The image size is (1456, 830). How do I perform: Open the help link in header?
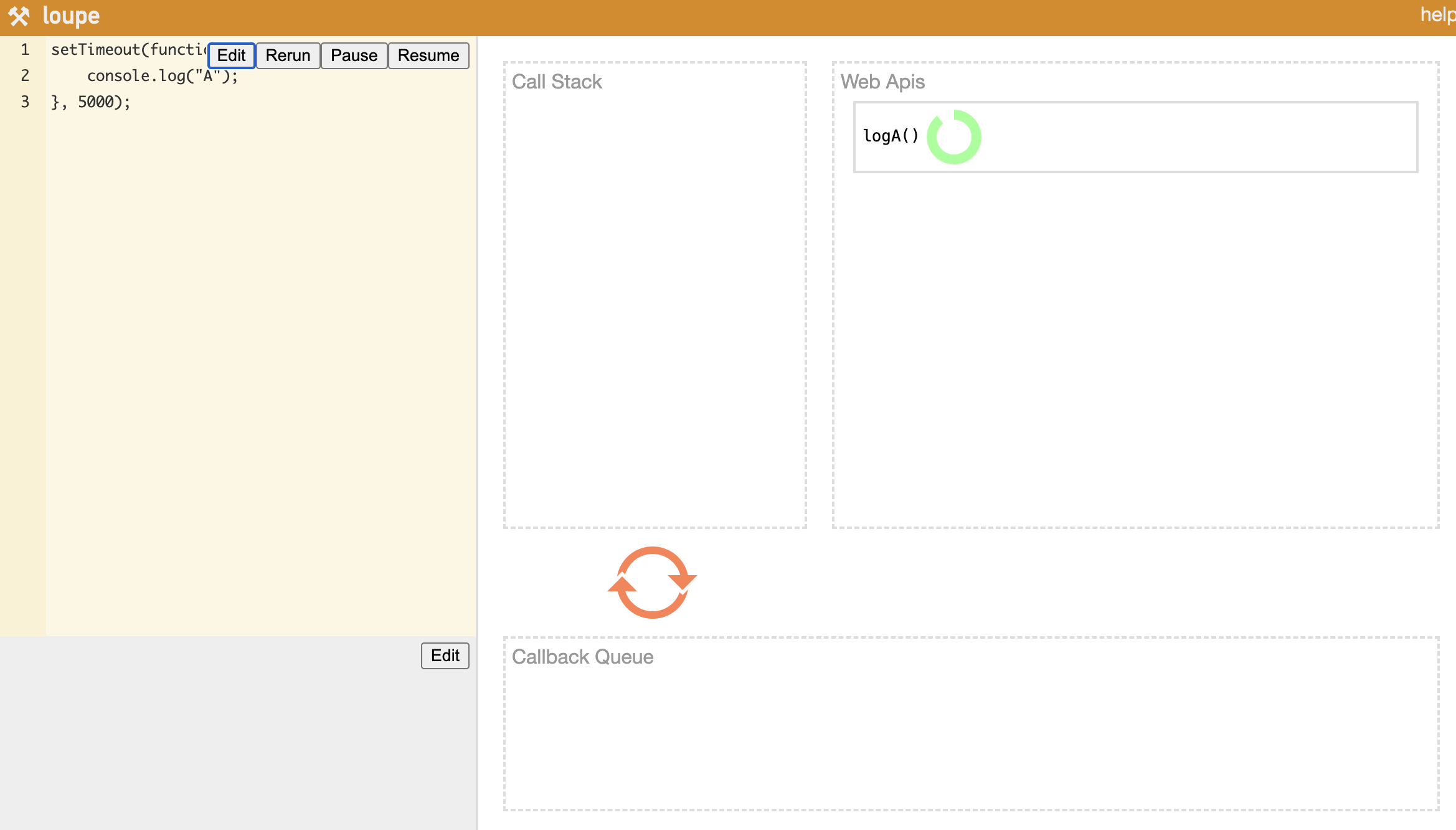tap(1437, 15)
